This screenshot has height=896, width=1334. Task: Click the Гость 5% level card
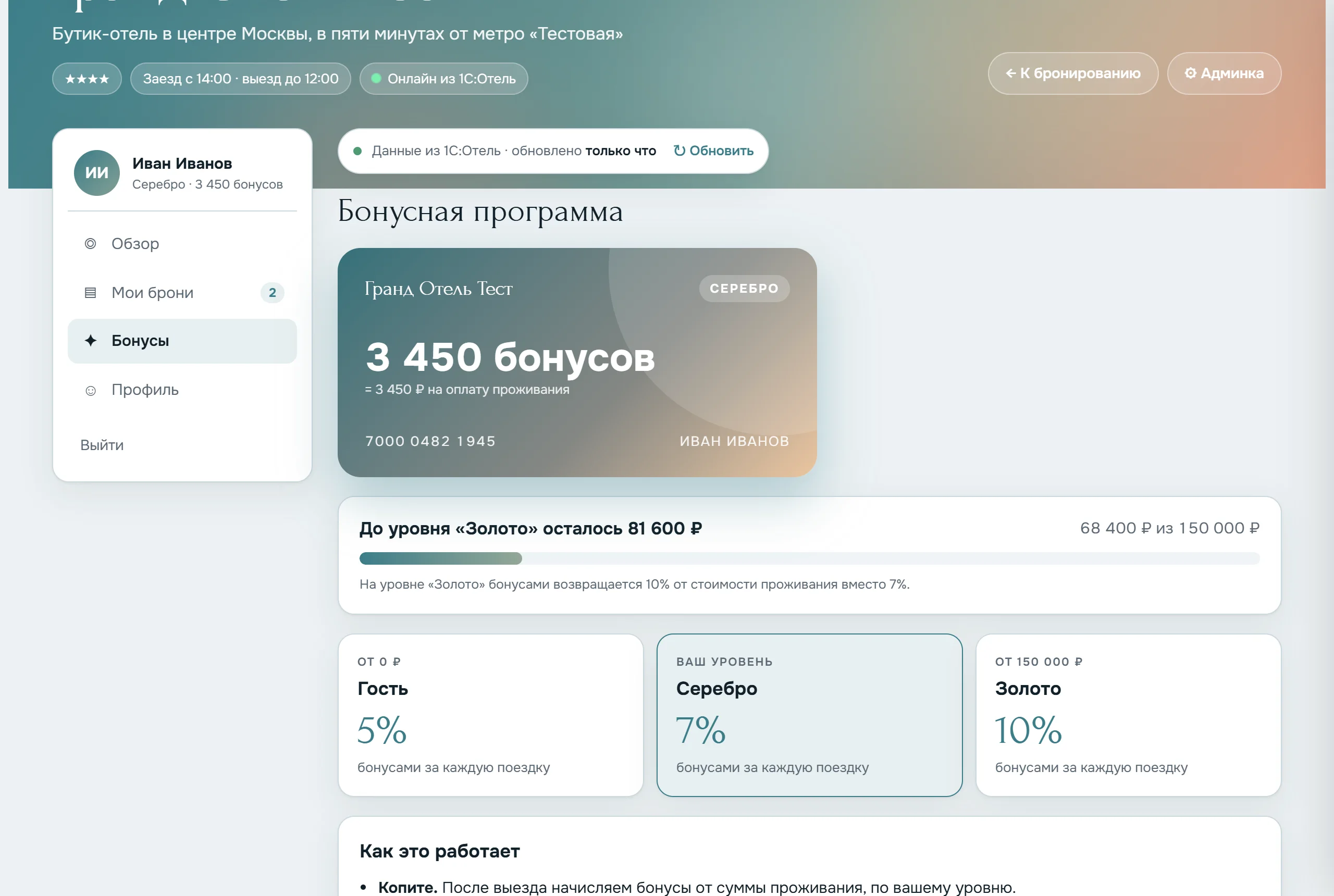pyautogui.click(x=490, y=715)
